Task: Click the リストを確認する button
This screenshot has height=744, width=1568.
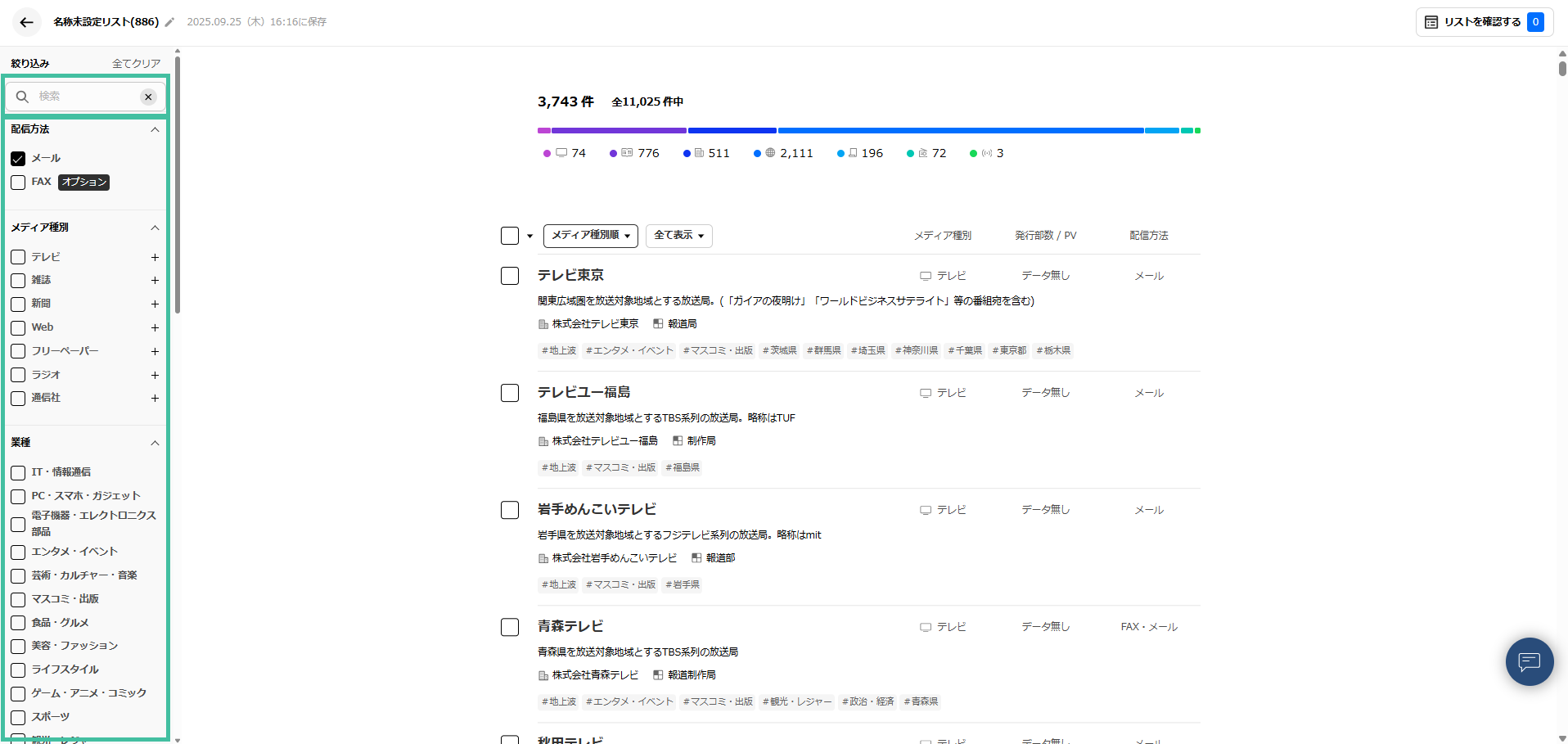Action: tap(1483, 22)
